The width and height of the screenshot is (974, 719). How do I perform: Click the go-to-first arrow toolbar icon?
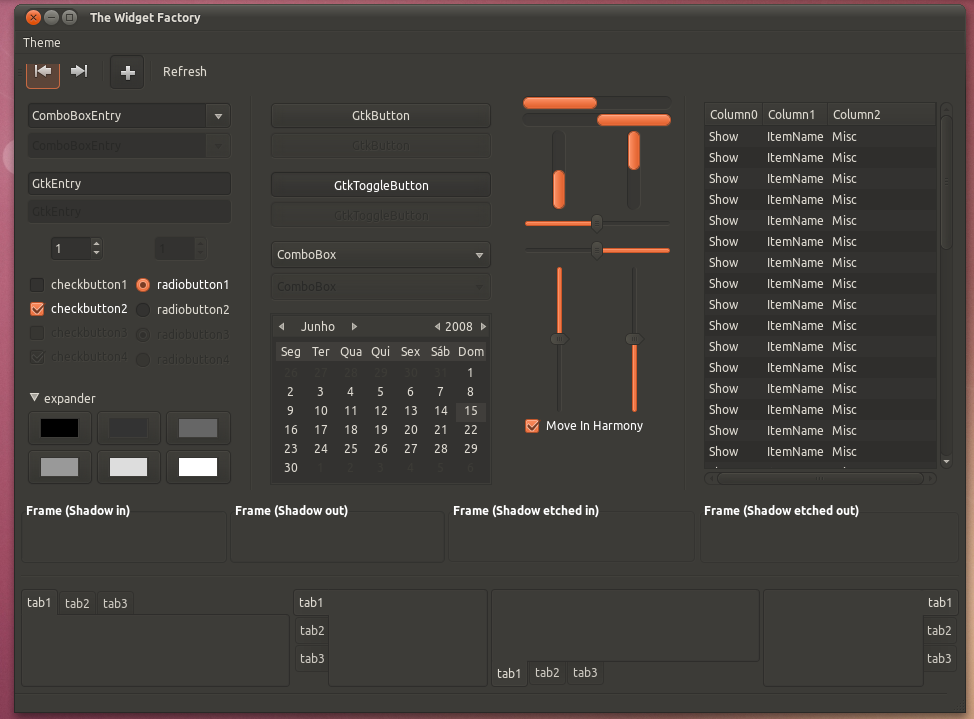pos(43,71)
